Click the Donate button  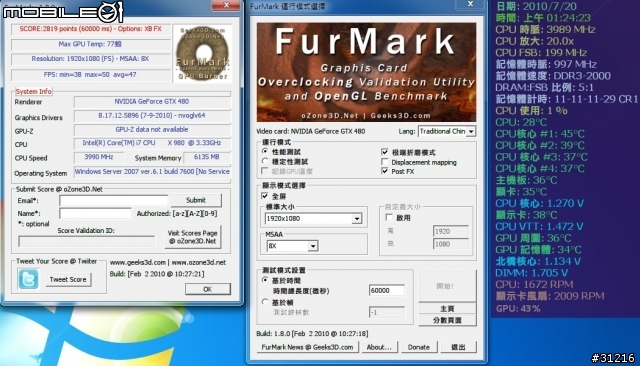[419, 347]
